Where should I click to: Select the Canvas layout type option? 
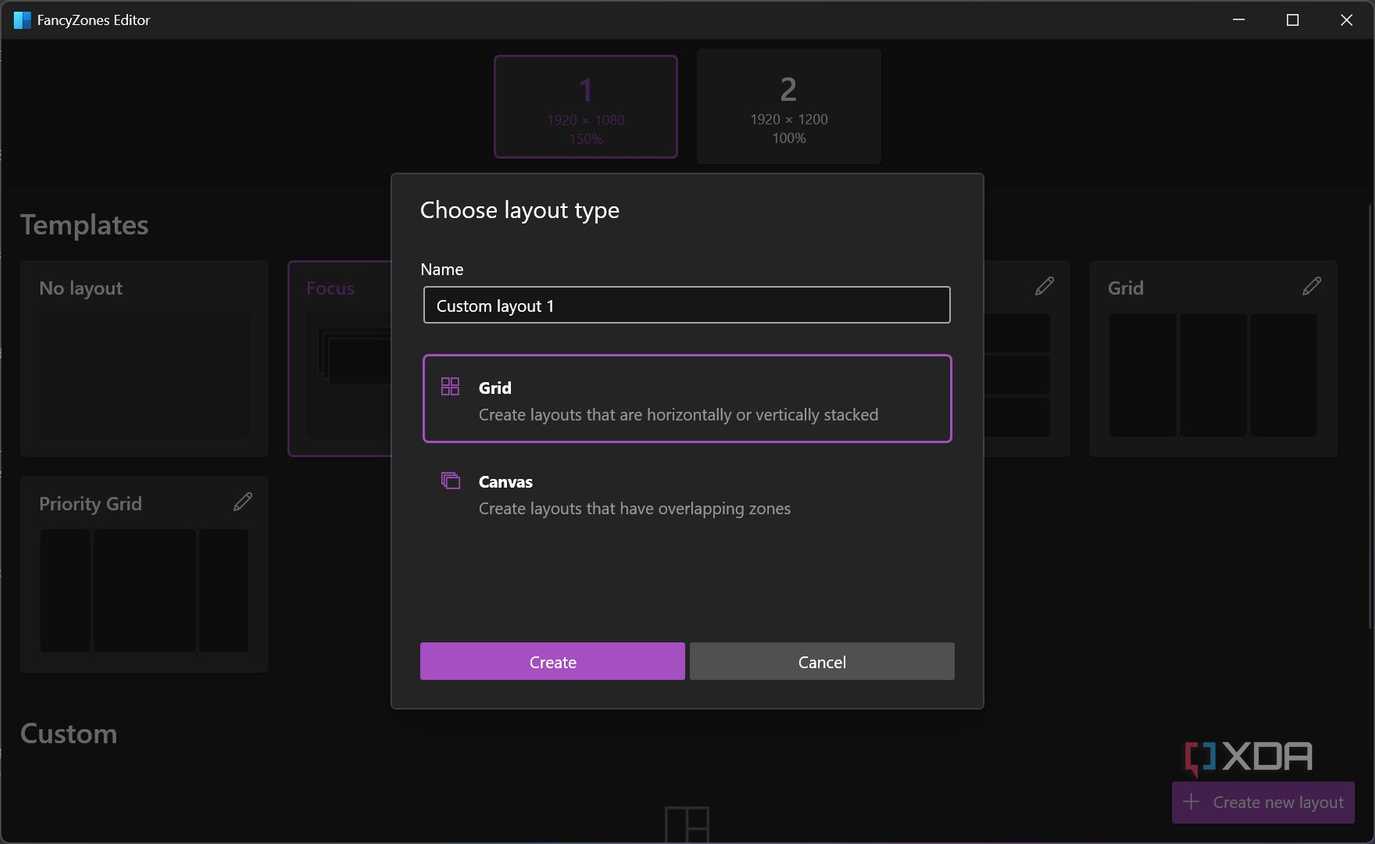pos(687,494)
